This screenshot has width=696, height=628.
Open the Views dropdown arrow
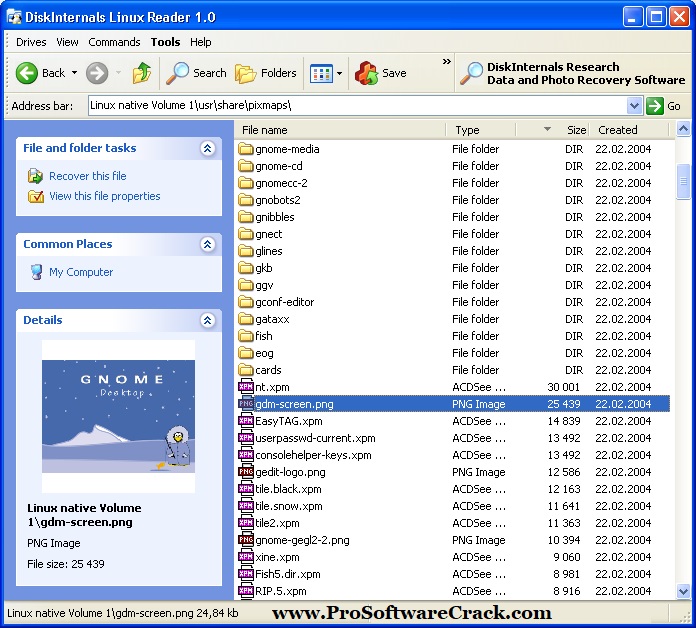coord(340,73)
